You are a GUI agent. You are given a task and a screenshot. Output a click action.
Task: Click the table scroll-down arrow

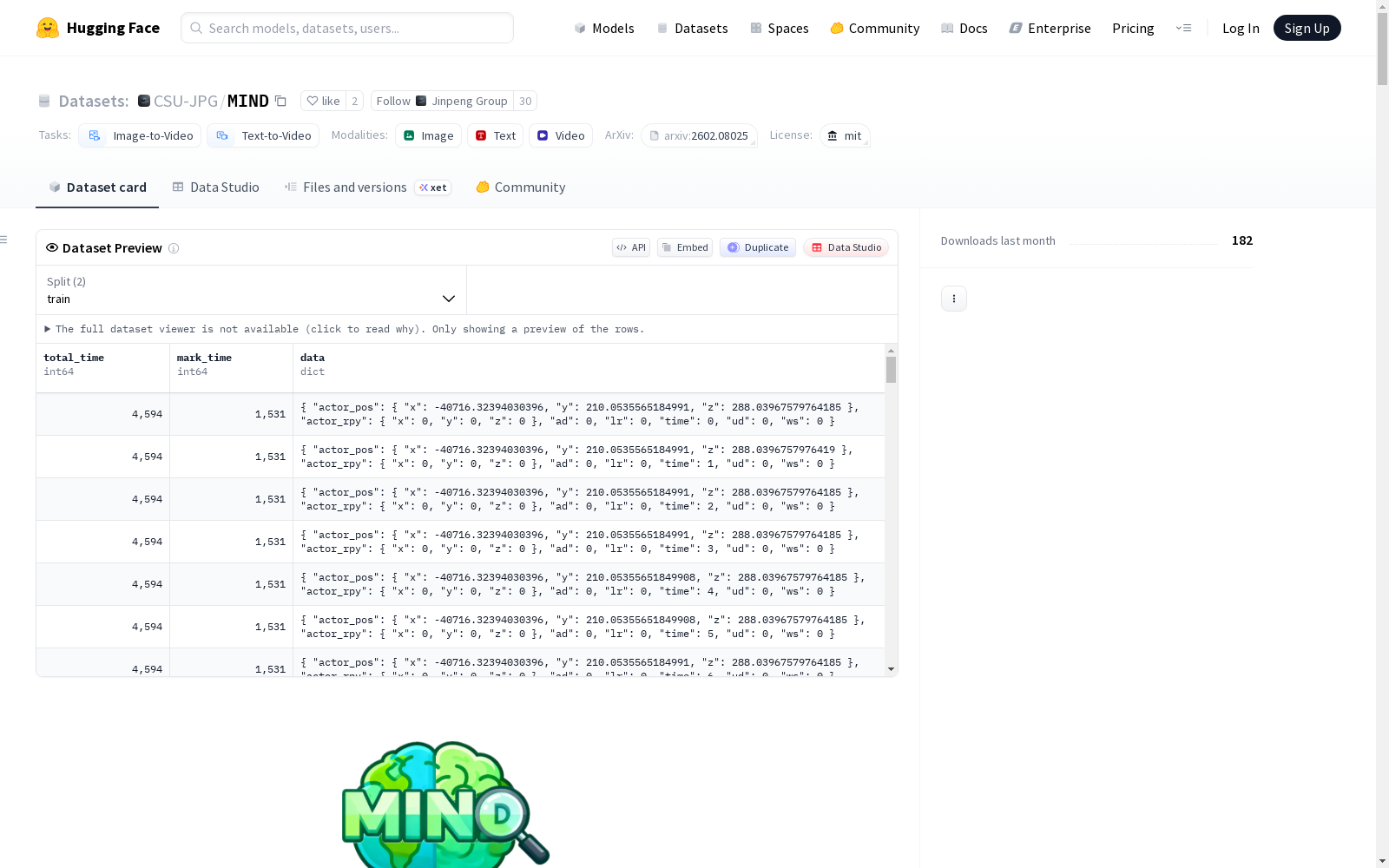(x=891, y=669)
